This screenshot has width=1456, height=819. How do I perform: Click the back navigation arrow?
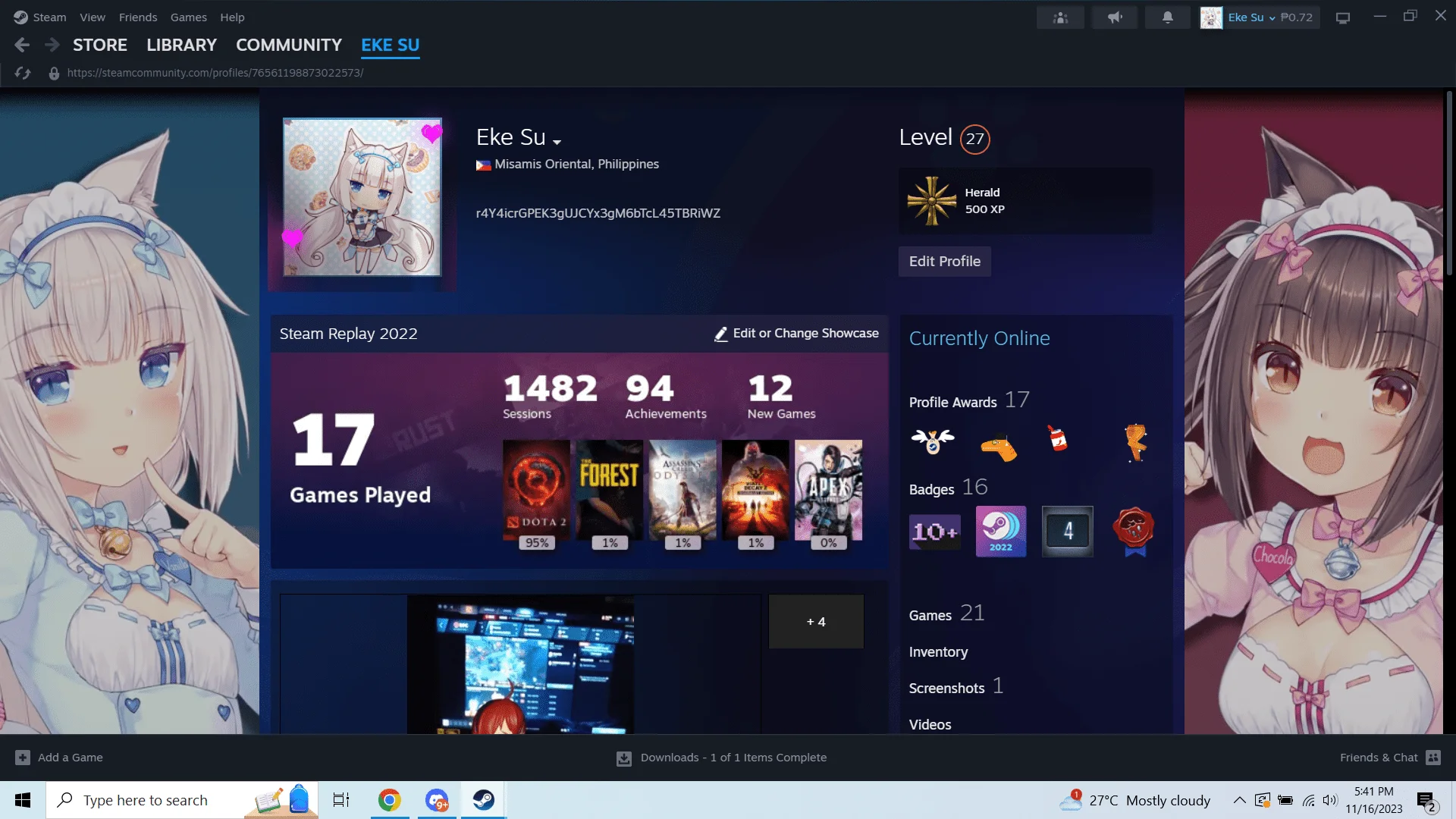pyautogui.click(x=22, y=45)
